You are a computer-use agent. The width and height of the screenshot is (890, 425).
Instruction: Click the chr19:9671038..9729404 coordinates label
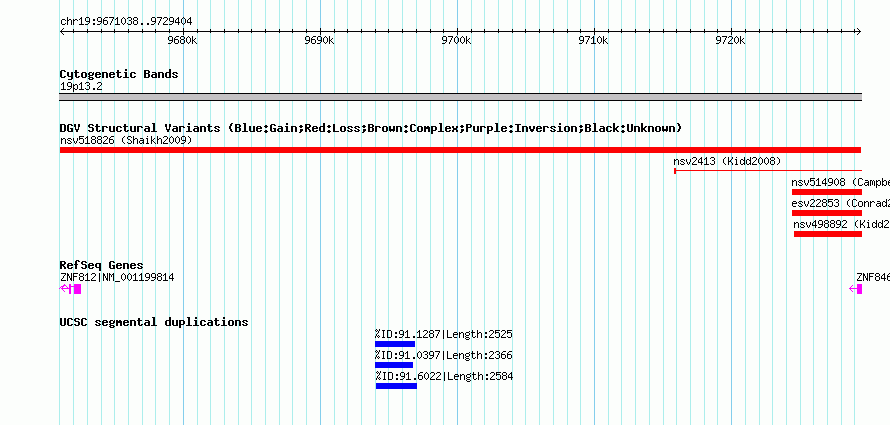tap(126, 22)
